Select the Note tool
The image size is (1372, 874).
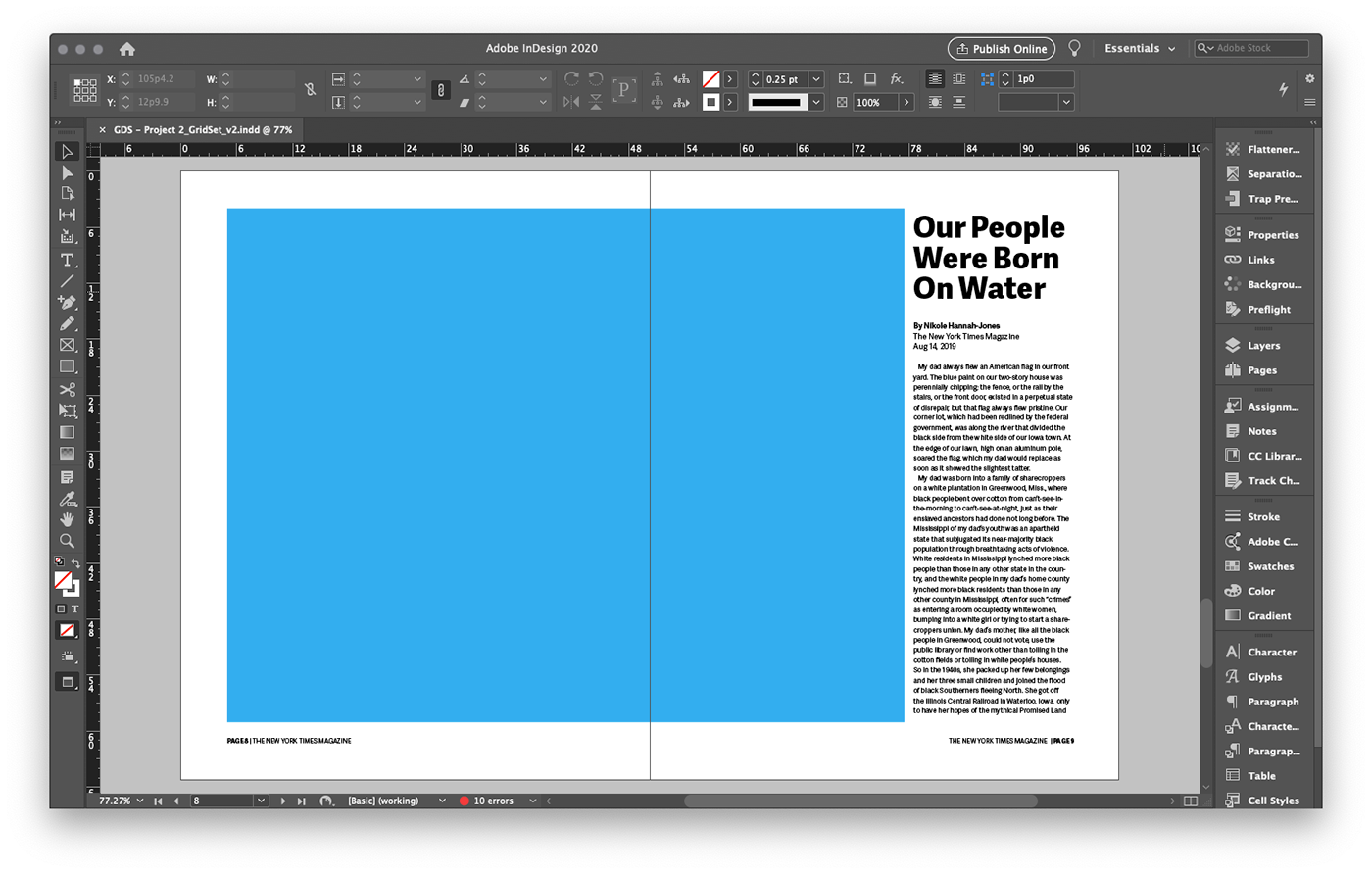(x=67, y=477)
